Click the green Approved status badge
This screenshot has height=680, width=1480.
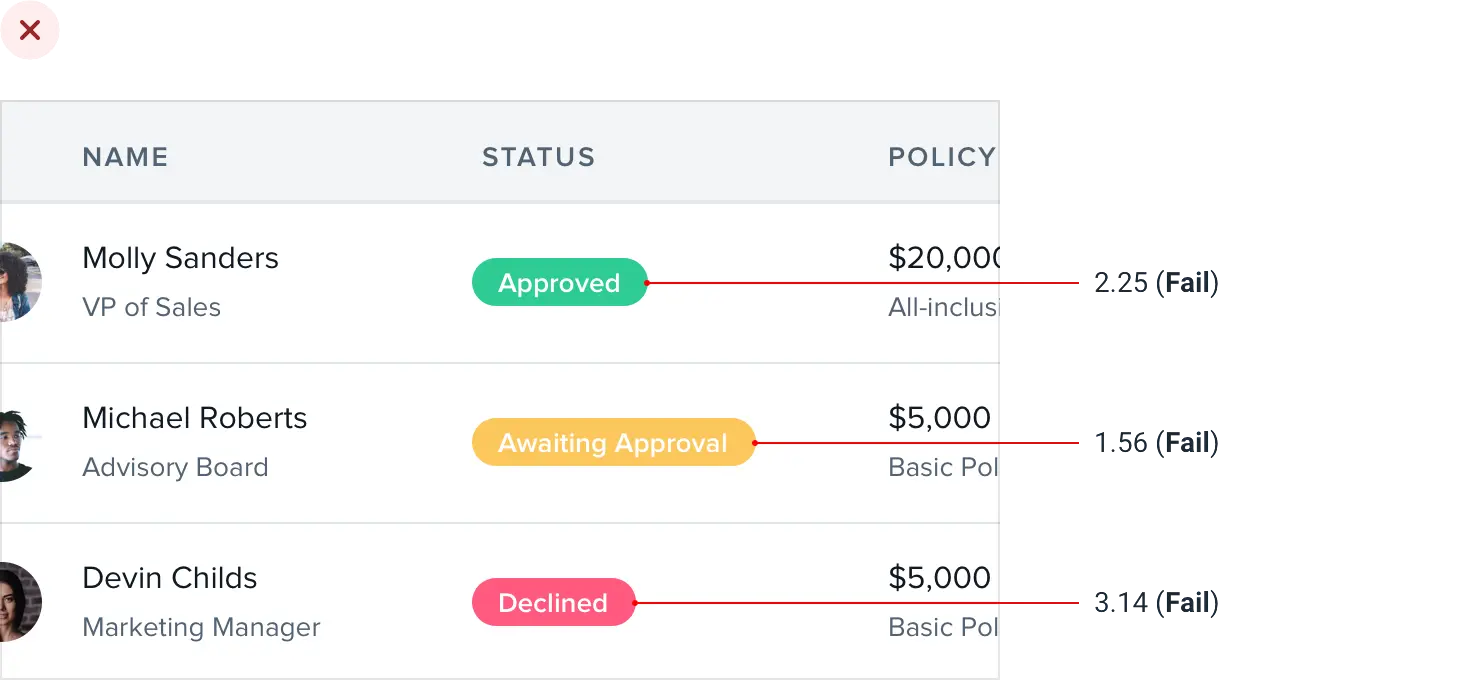click(559, 283)
